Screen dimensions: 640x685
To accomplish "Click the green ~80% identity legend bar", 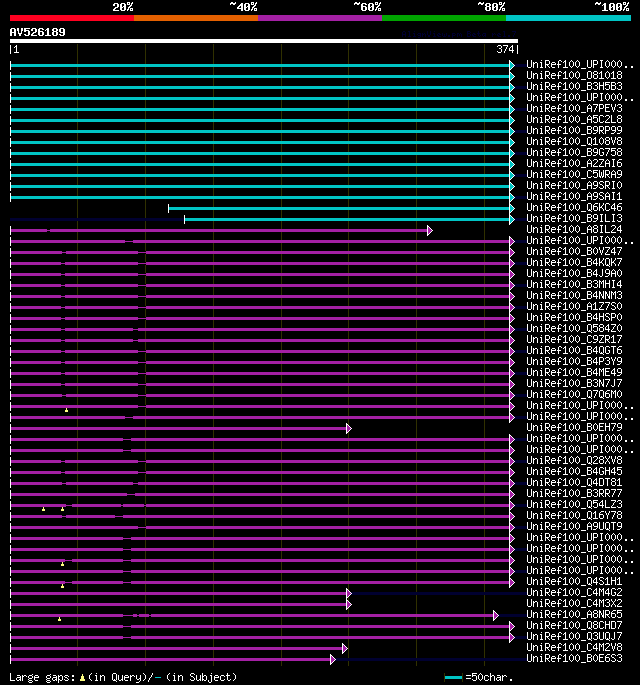I will point(444,18).
